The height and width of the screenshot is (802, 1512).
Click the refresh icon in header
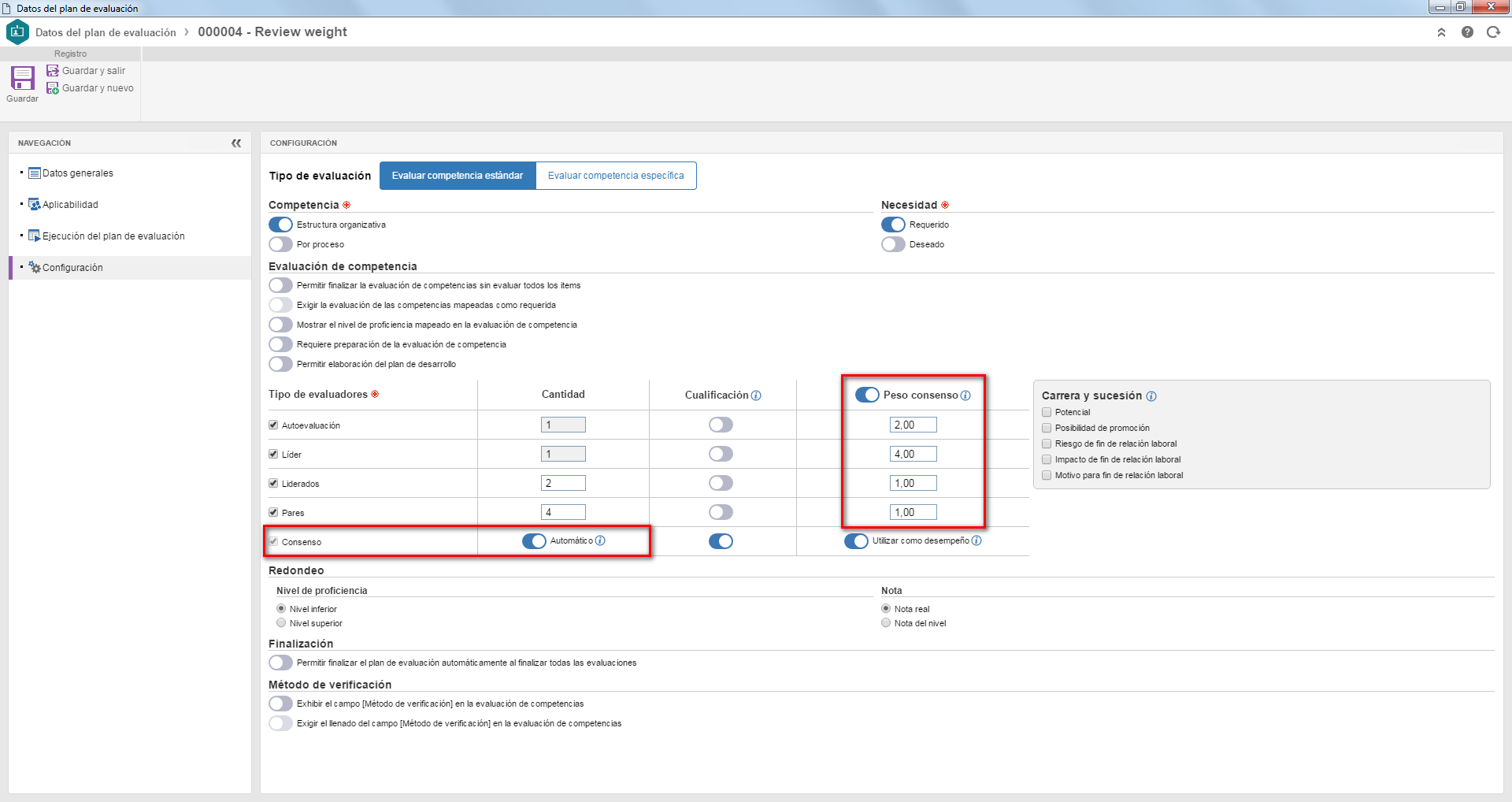[1493, 32]
